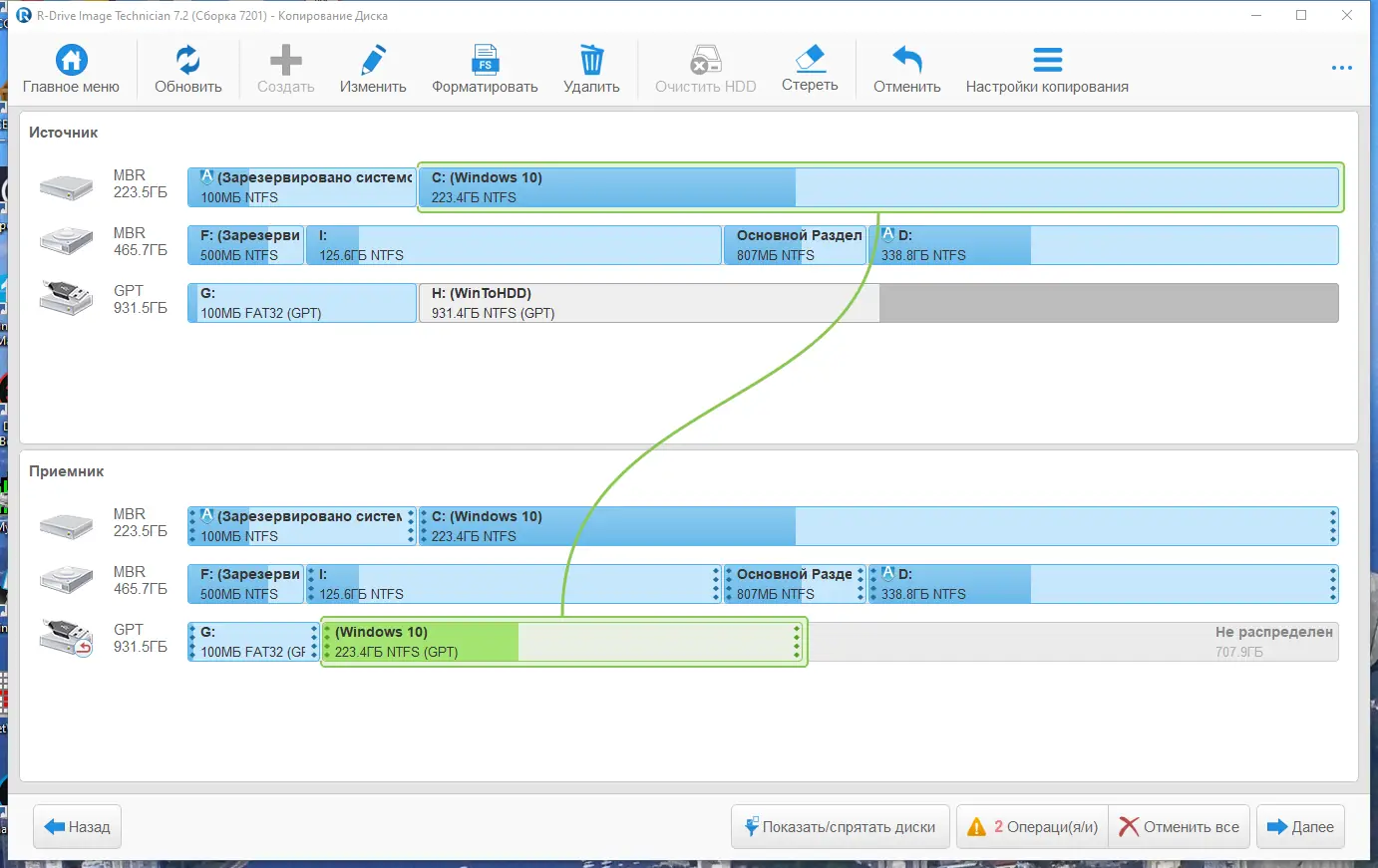Open the Главное меню home icon
This screenshot has width=1378, height=868.
(71, 60)
